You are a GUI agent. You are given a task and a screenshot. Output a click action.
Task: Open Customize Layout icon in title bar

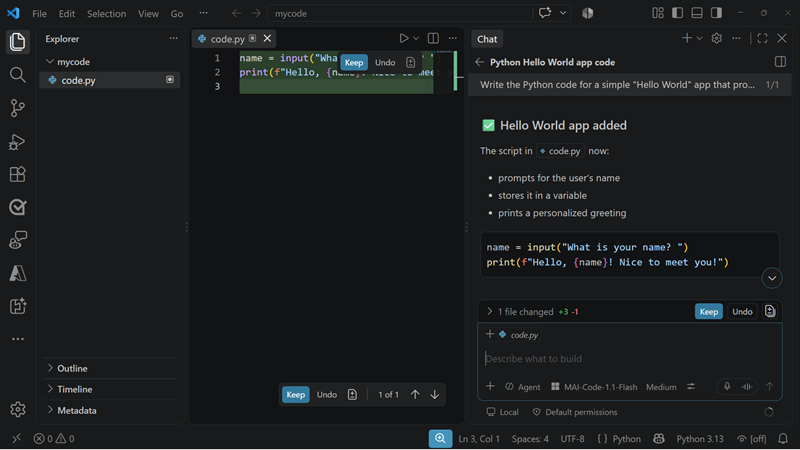pos(658,13)
